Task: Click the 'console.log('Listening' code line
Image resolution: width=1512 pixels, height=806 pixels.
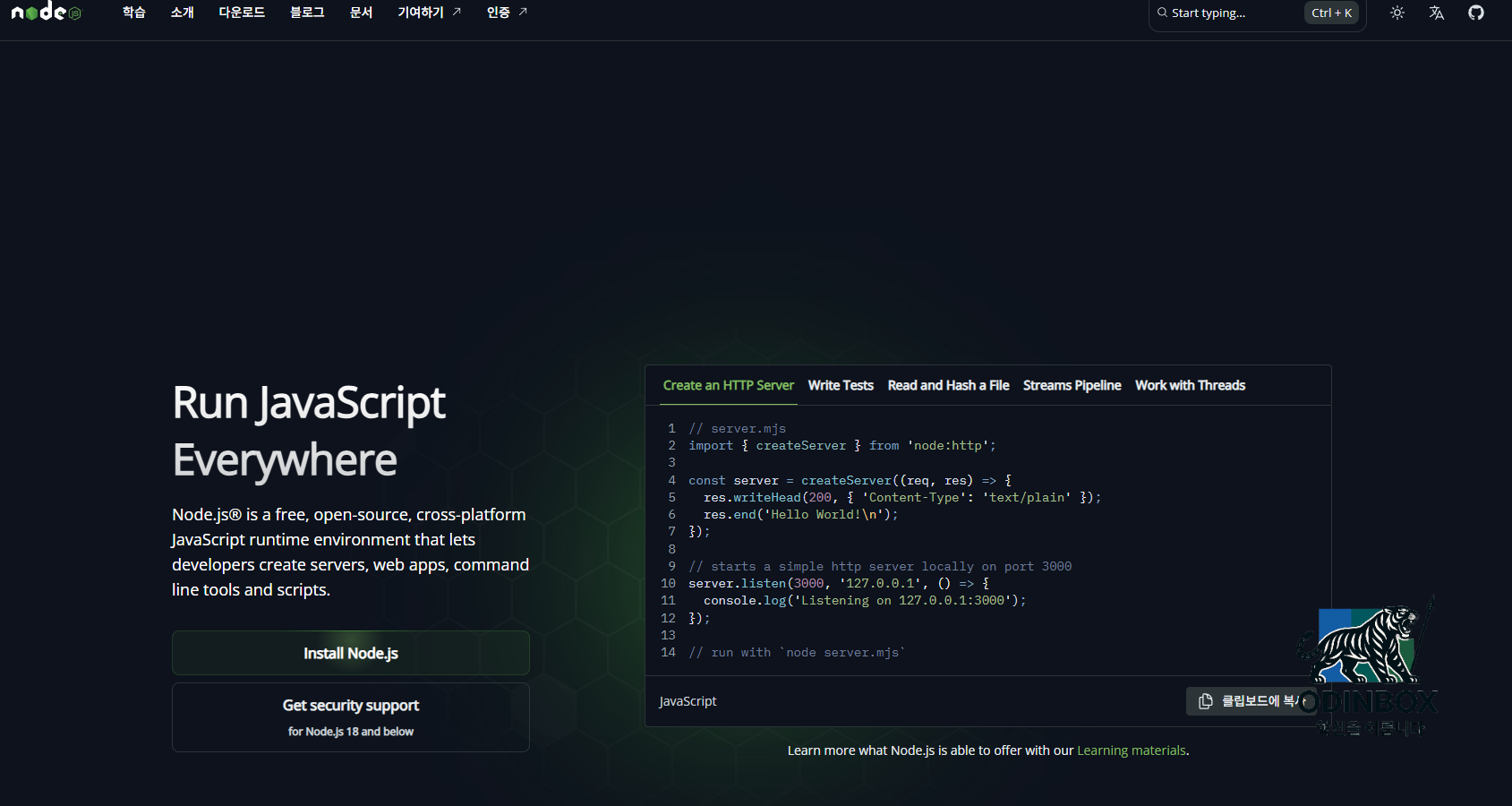Action: [x=865, y=601]
